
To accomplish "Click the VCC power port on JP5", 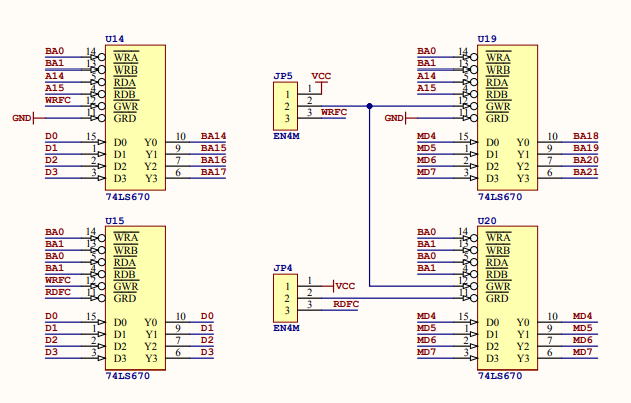I will point(321,77).
